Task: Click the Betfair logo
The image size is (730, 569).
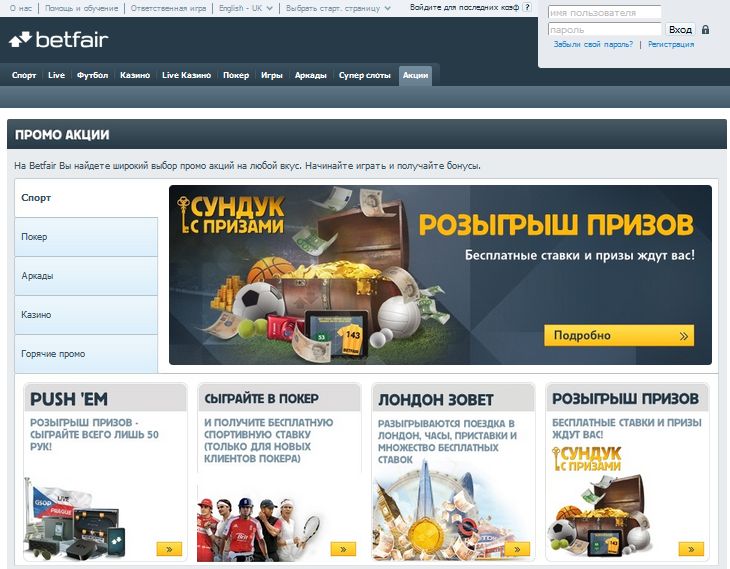Action: [59, 40]
